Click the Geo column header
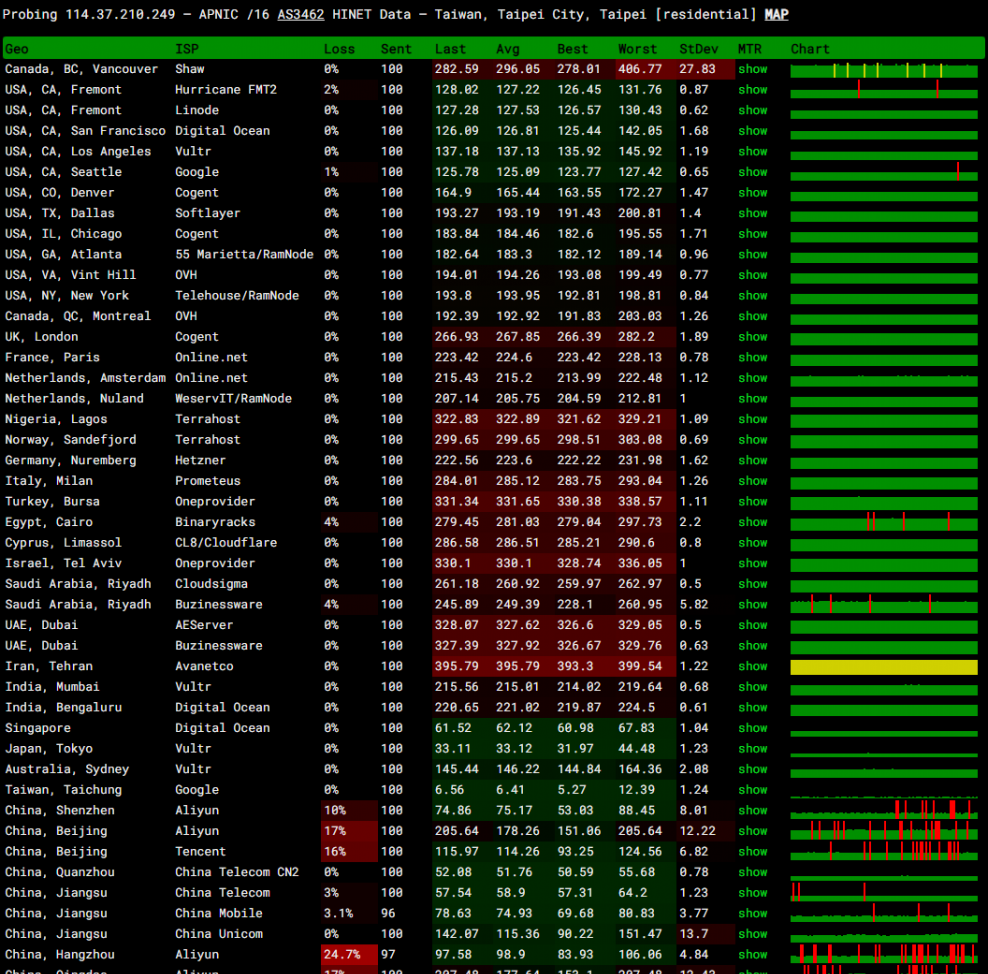This screenshot has width=988, height=974. pos(17,49)
